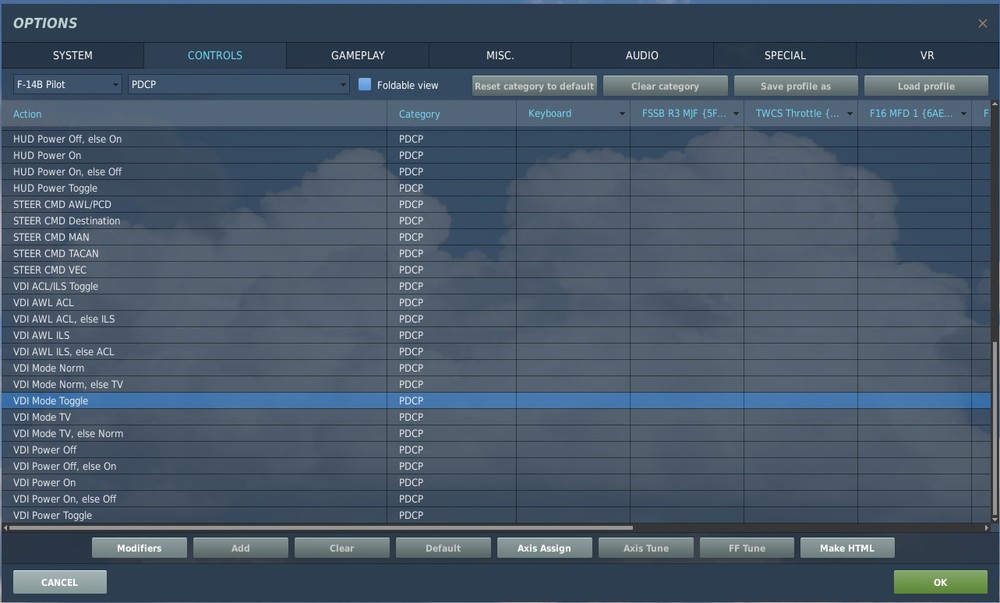Click the Action column header
Image resolution: width=1000 pixels, height=603 pixels.
(x=194, y=114)
